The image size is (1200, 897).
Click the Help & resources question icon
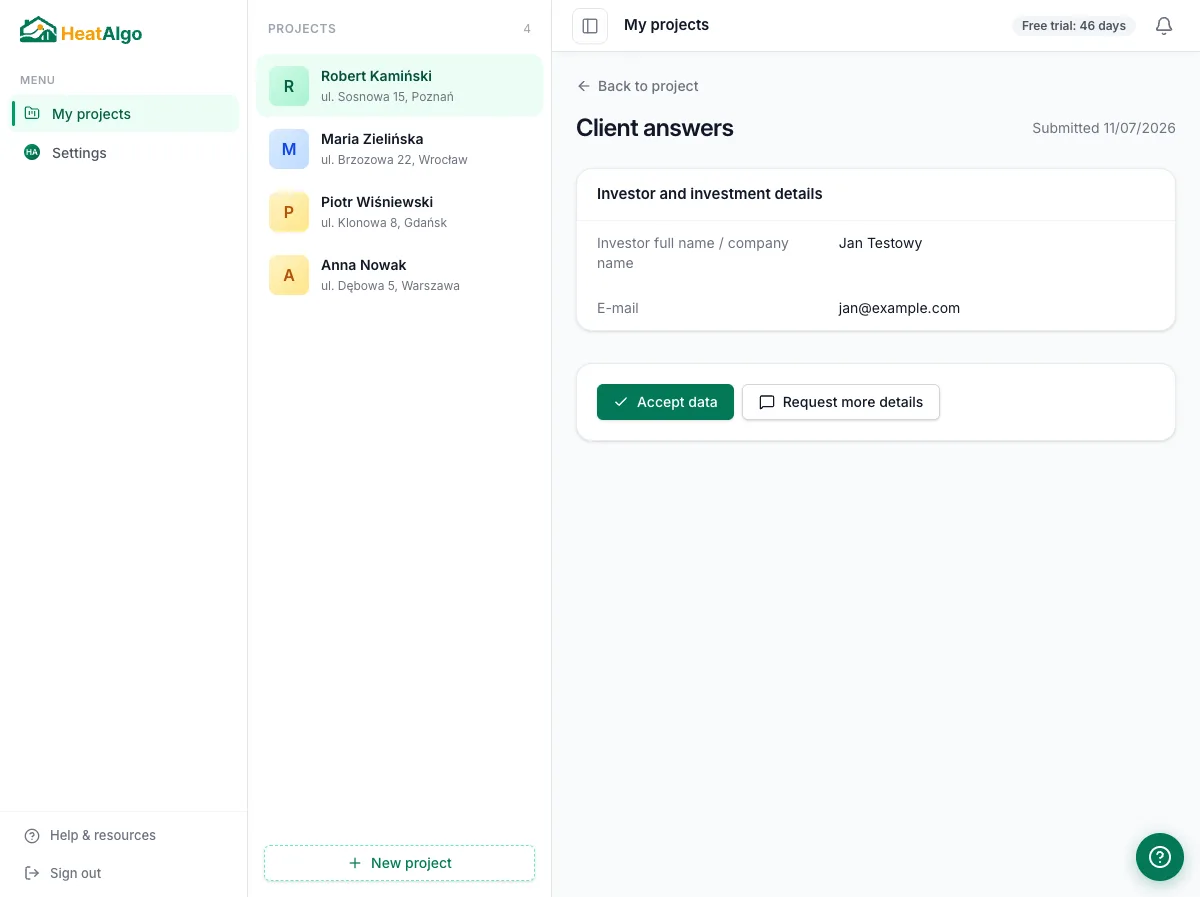32,836
